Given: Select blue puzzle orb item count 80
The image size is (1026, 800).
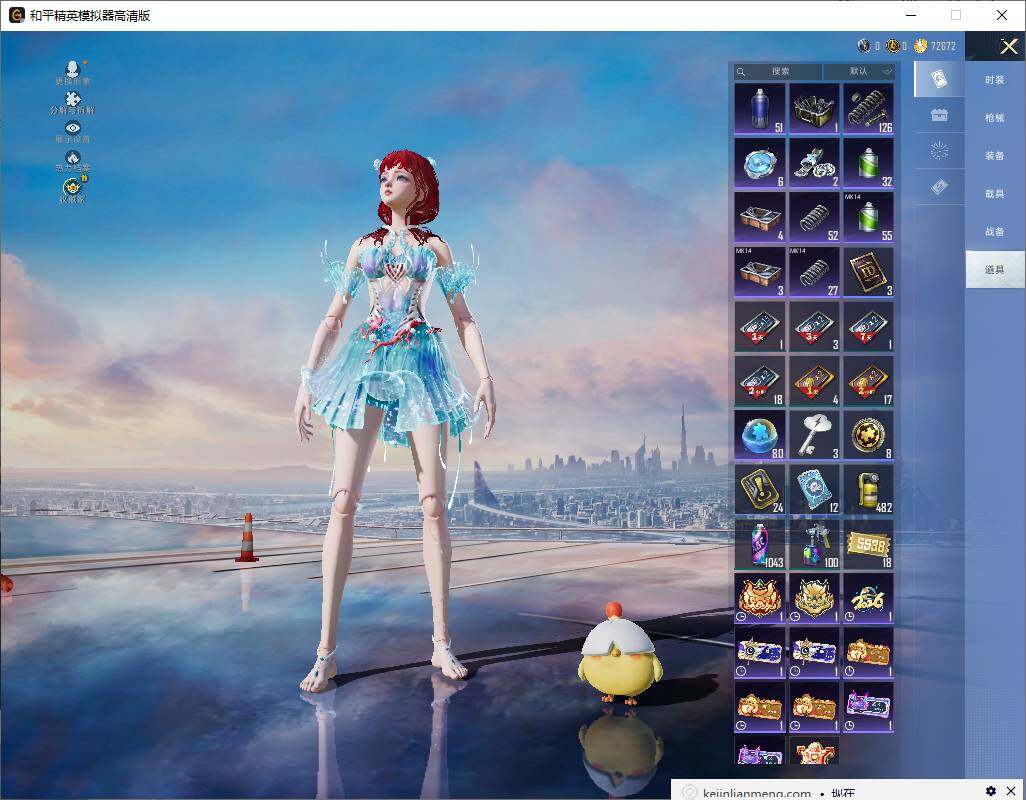Looking at the screenshot, I should pyautogui.click(x=760, y=436).
